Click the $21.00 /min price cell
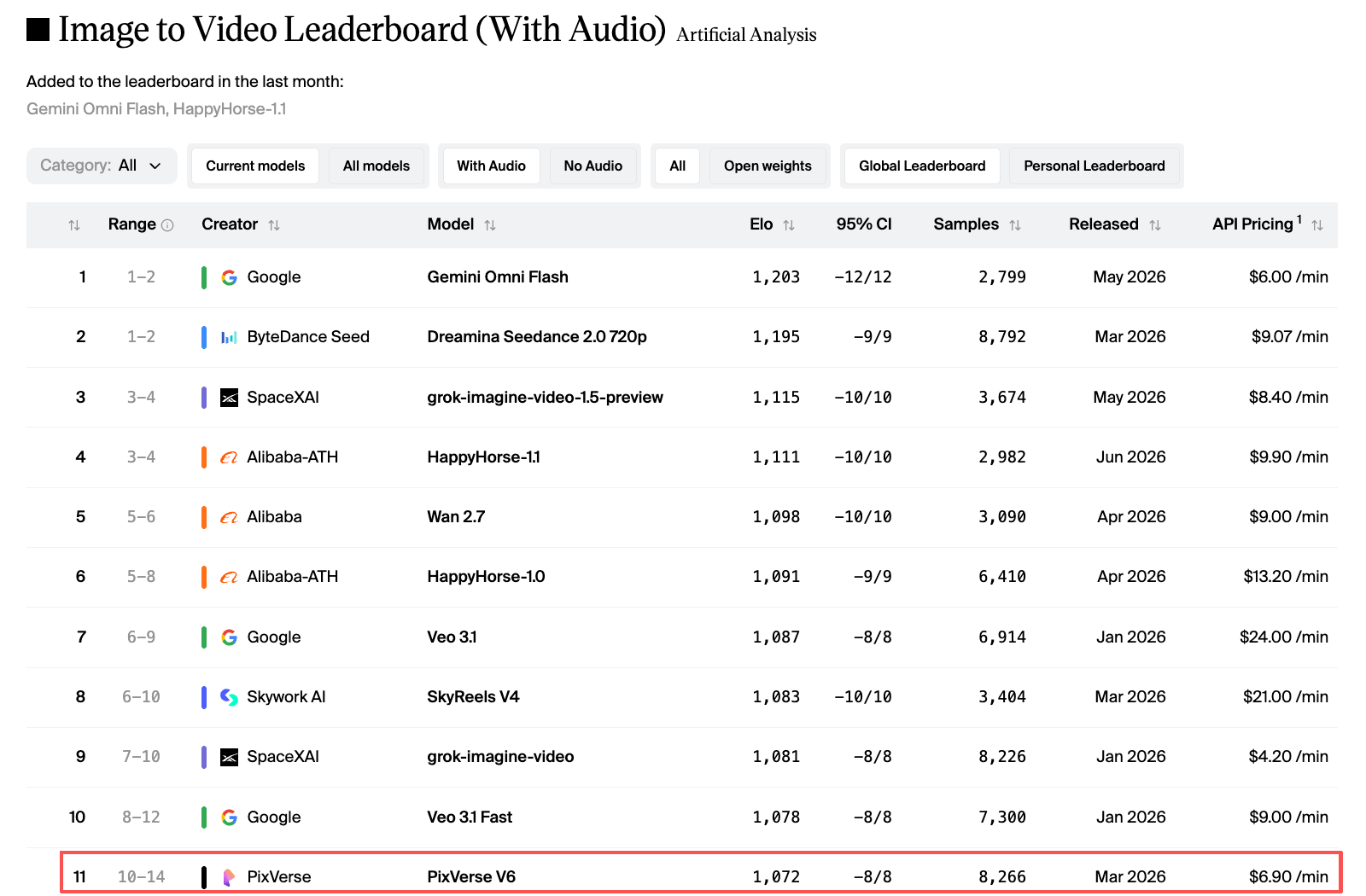The height and width of the screenshot is (896, 1366). tap(1286, 697)
